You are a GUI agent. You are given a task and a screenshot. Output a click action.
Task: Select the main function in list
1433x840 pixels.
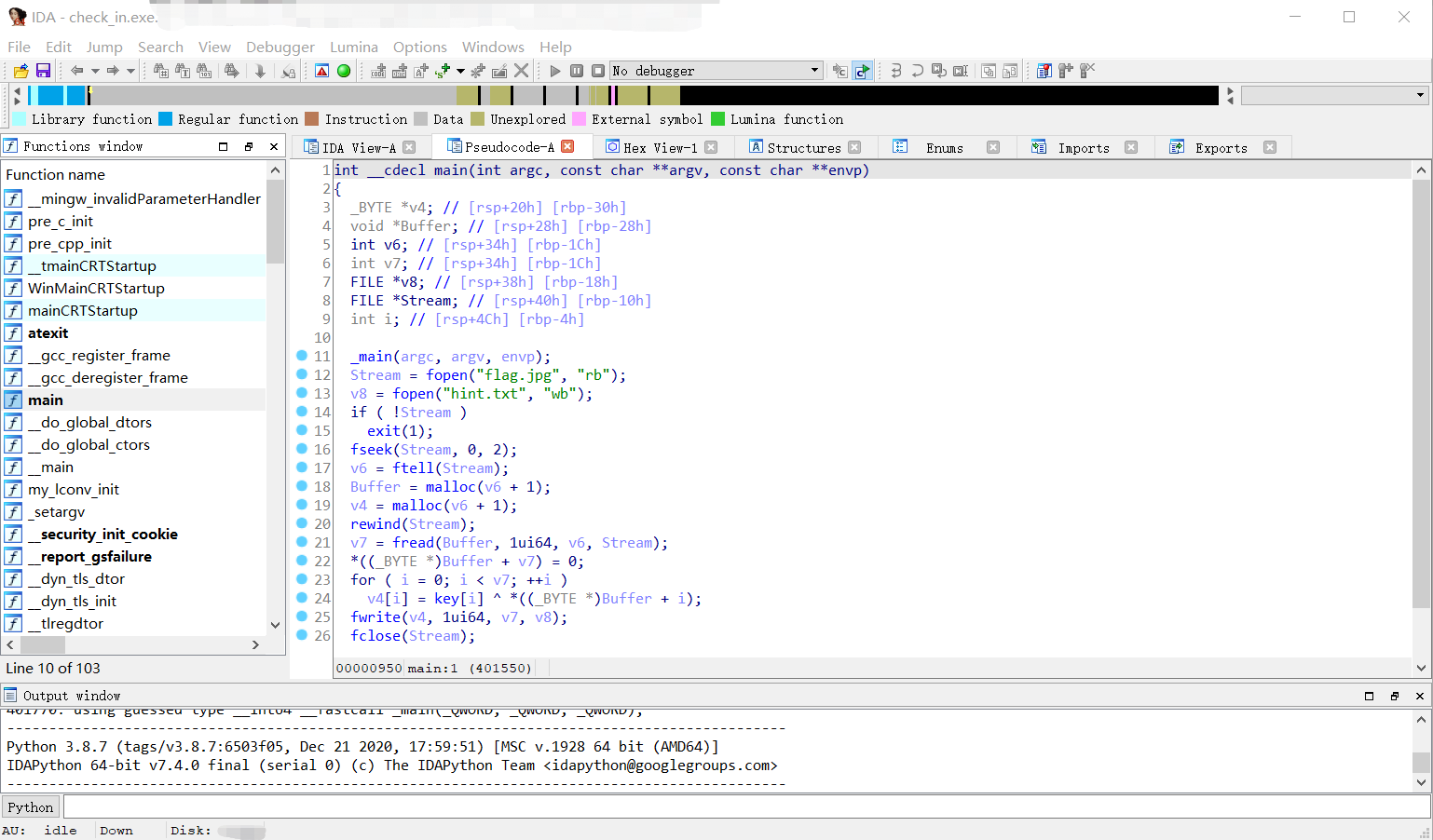pos(134,400)
